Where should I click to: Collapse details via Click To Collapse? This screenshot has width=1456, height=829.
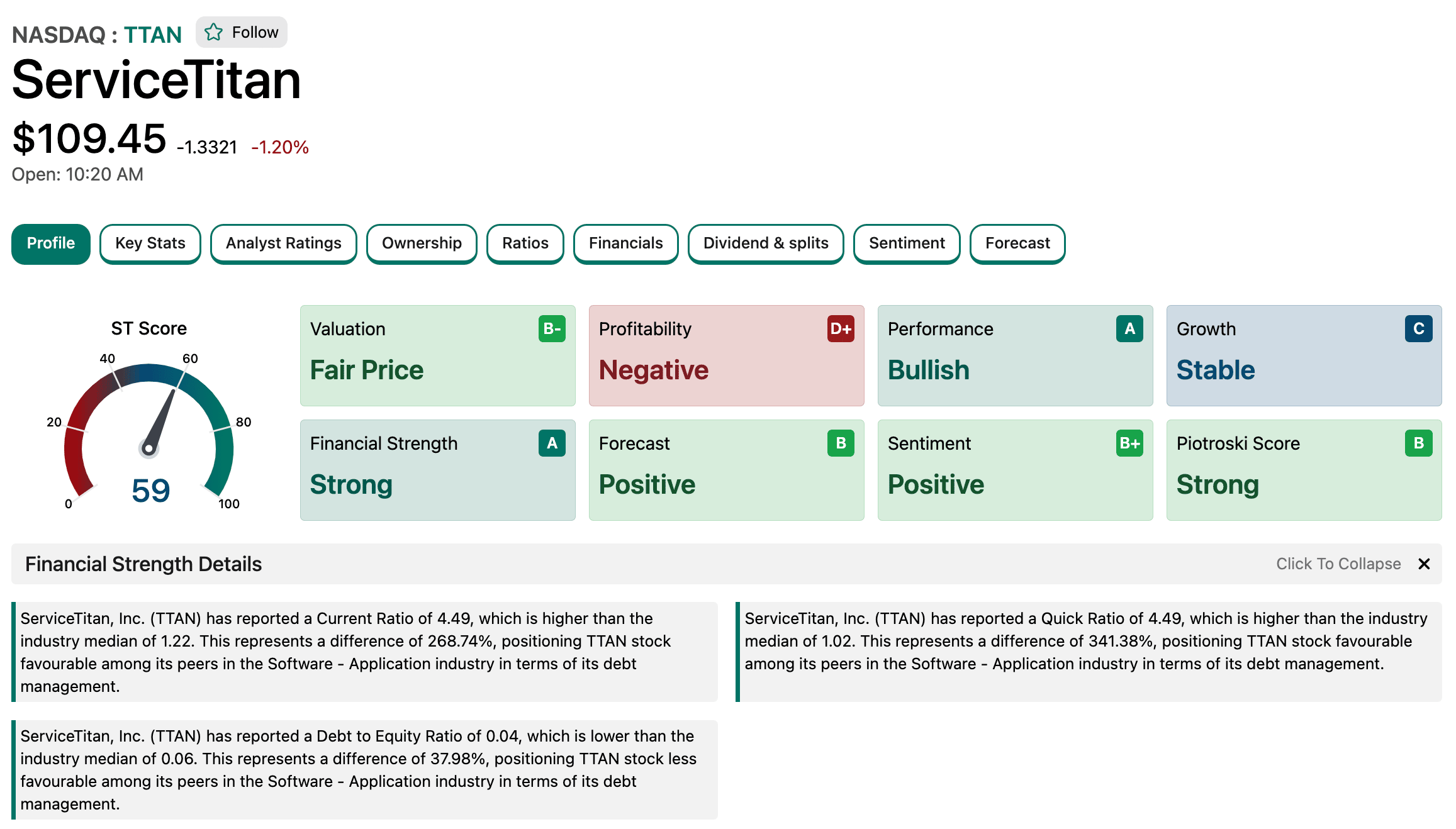1338,564
